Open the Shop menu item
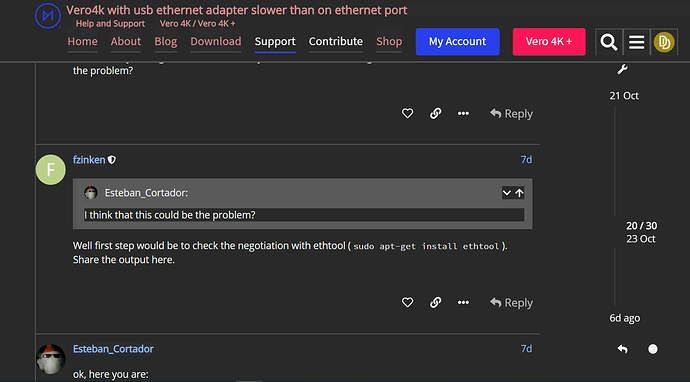This screenshot has height=382, width=690. (x=389, y=41)
